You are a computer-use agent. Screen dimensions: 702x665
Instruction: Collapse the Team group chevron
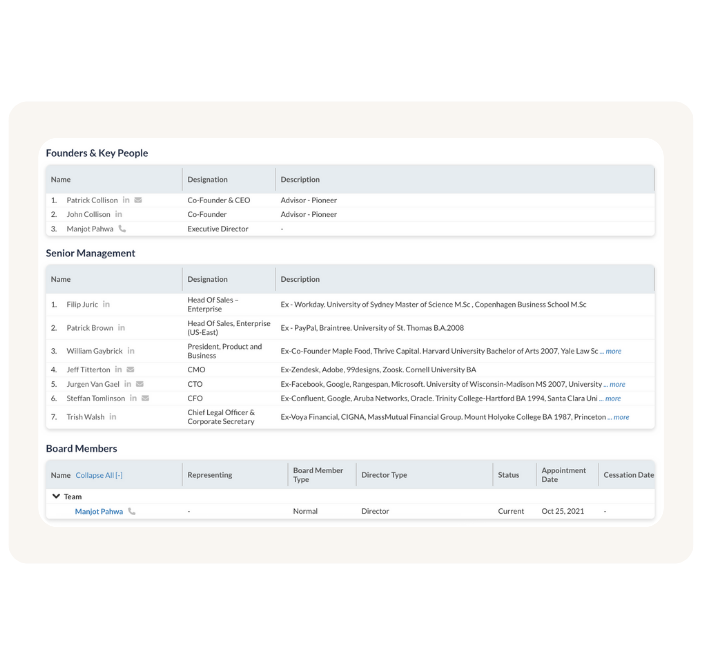pos(56,496)
